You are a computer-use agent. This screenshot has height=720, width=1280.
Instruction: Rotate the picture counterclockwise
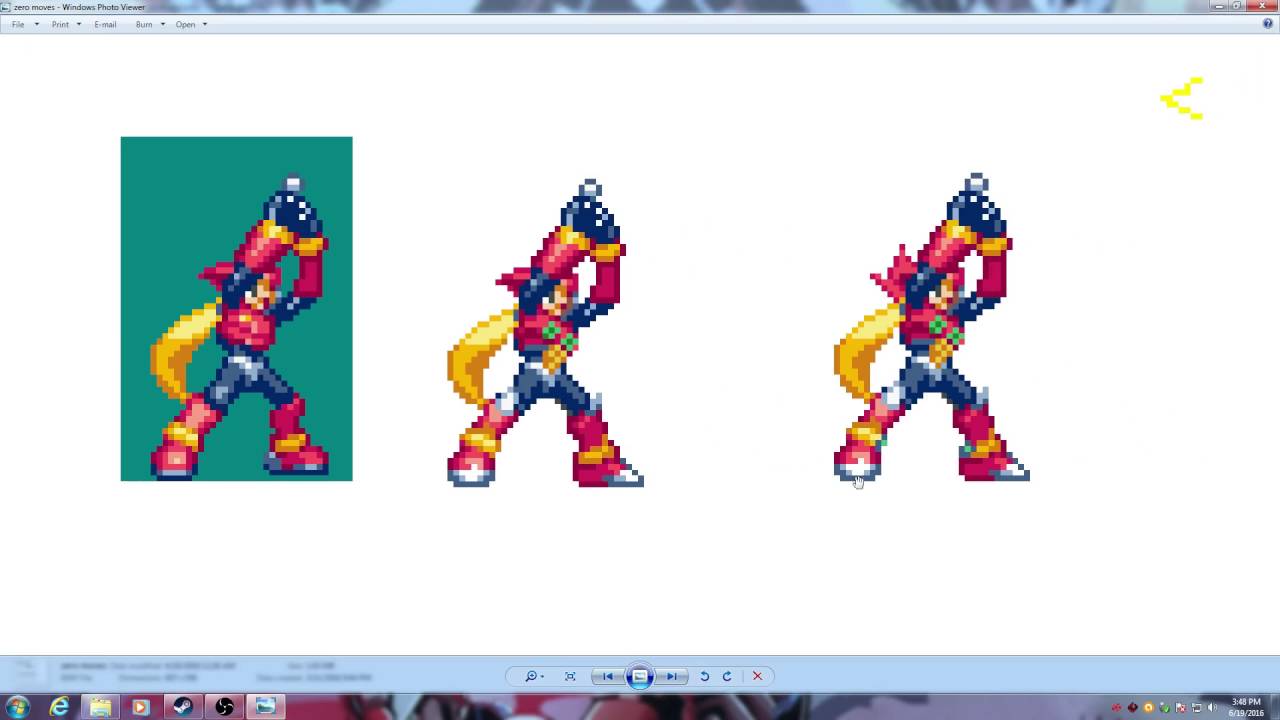click(x=704, y=676)
